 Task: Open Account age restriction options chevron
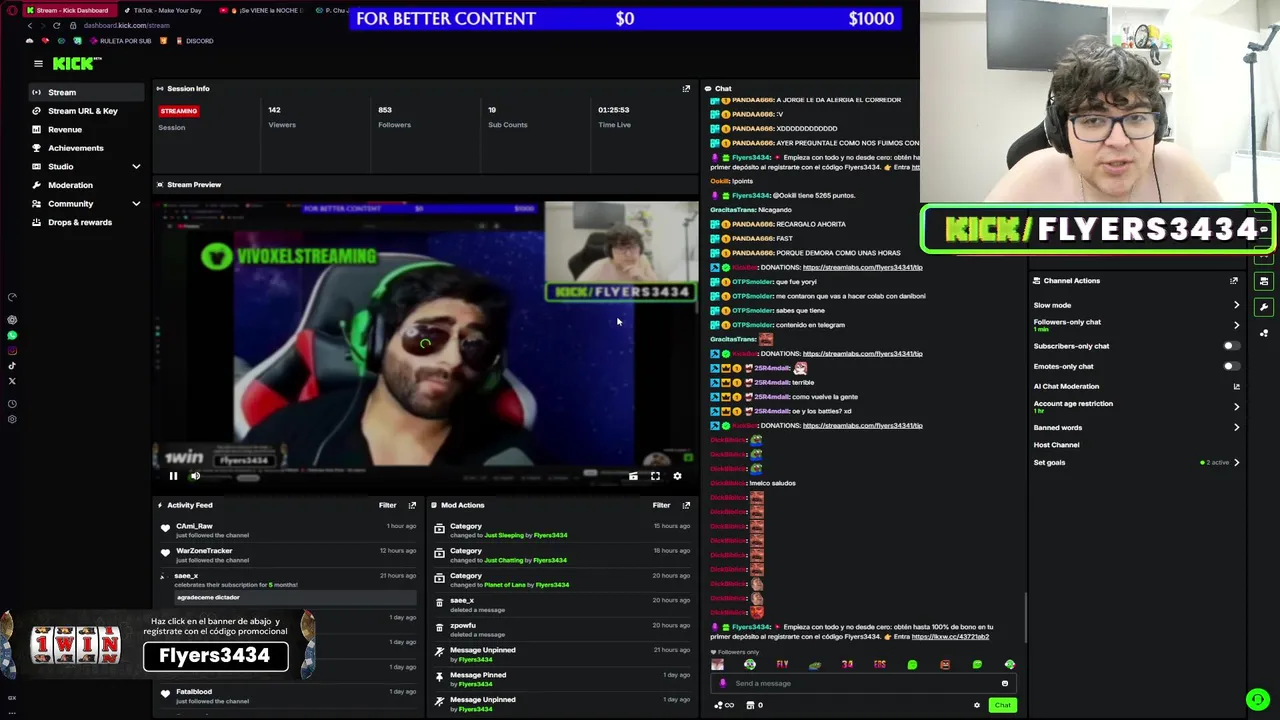pyautogui.click(x=1236, y=407)
